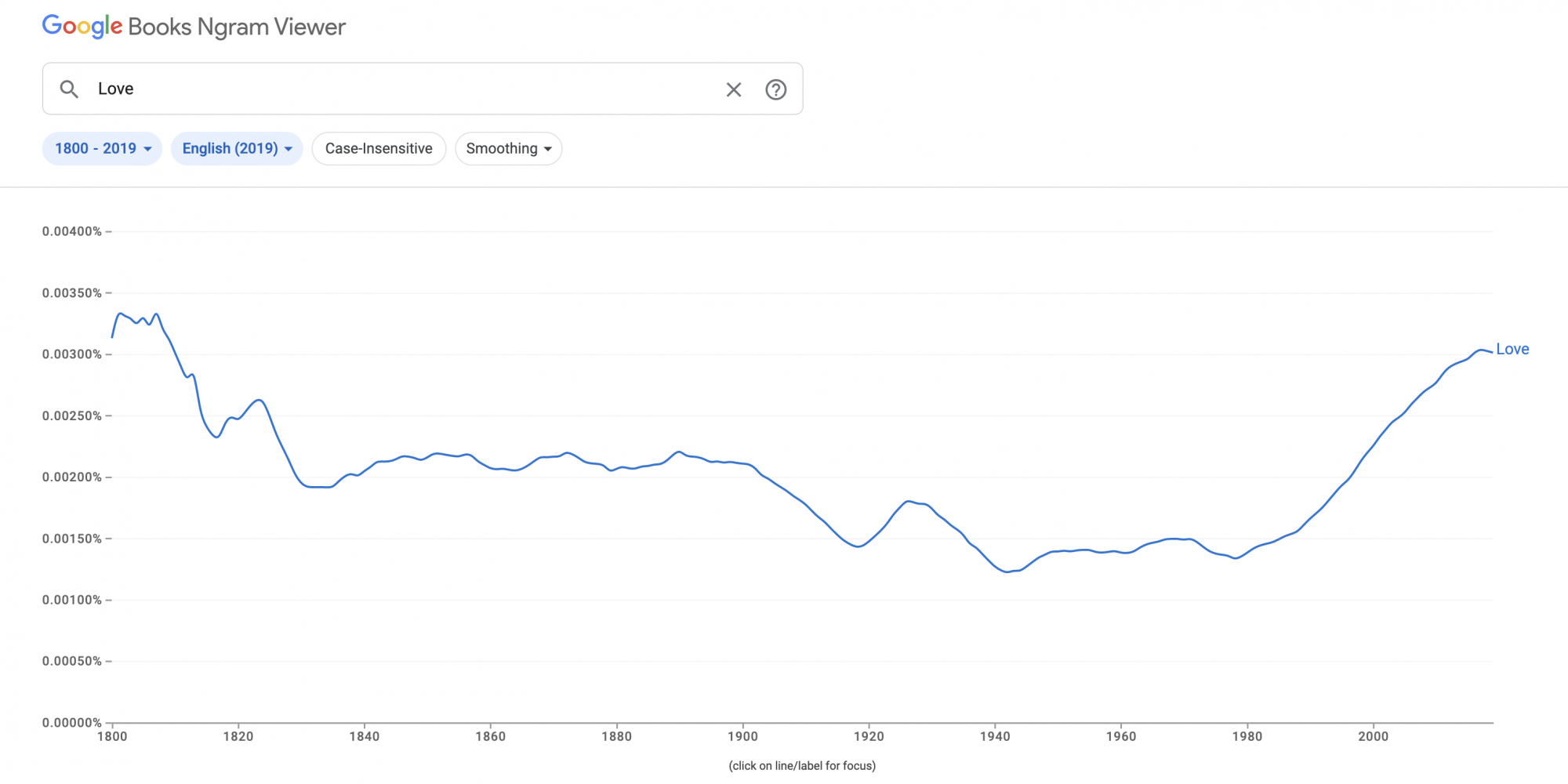Open the 1800 - 2019 year range dropdown
Image resolution: width=1568 pixels, height=784 pixels.
[x=102, y=148]
